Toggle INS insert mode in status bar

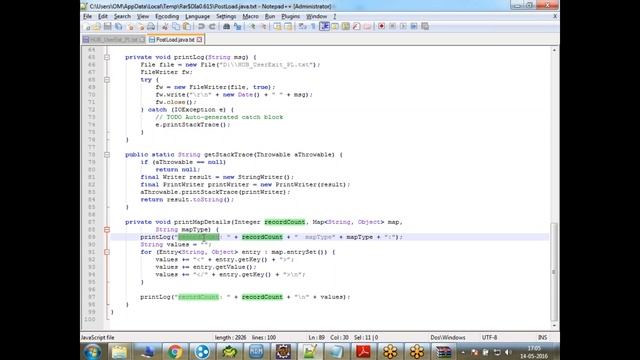[x=542, y=338]
